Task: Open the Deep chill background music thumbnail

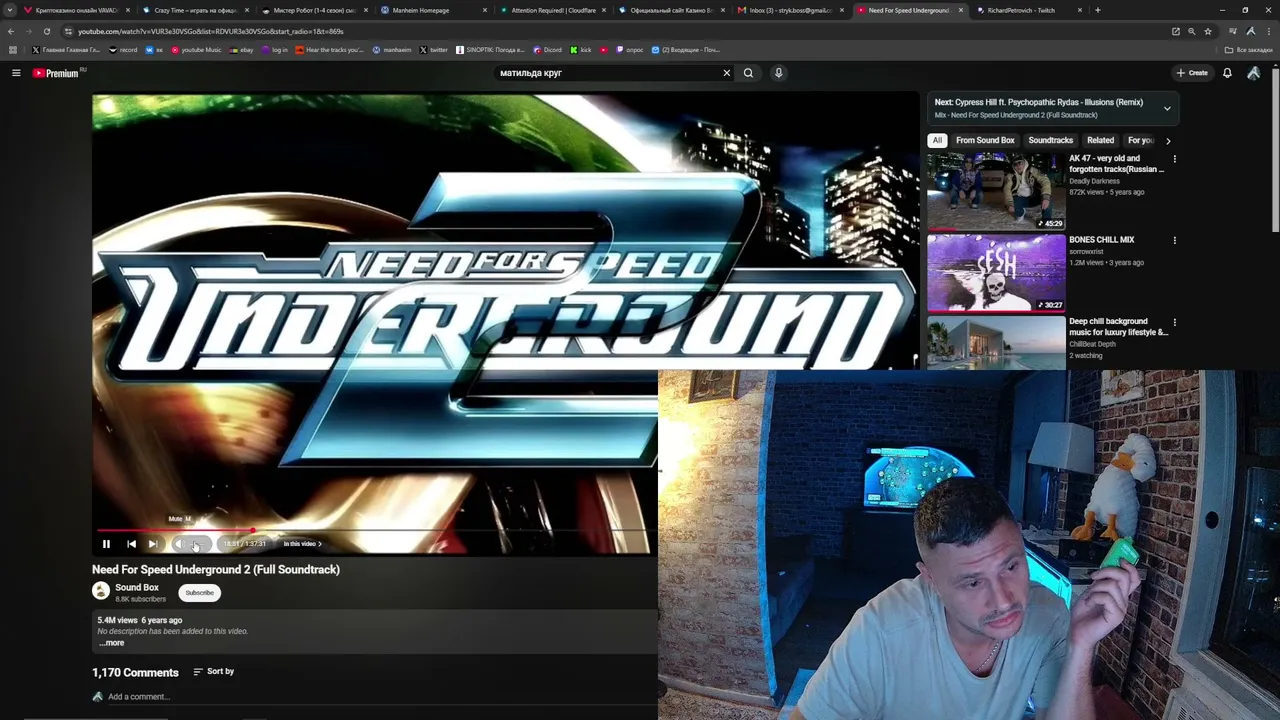Action: [996, 343]
